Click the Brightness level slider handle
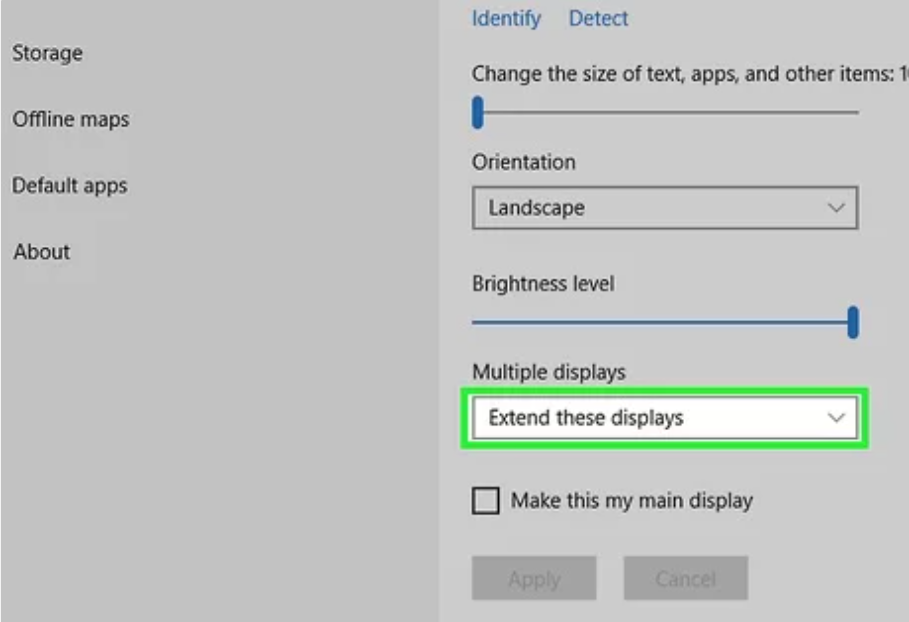The image size is (909, 622). (853, 322)
